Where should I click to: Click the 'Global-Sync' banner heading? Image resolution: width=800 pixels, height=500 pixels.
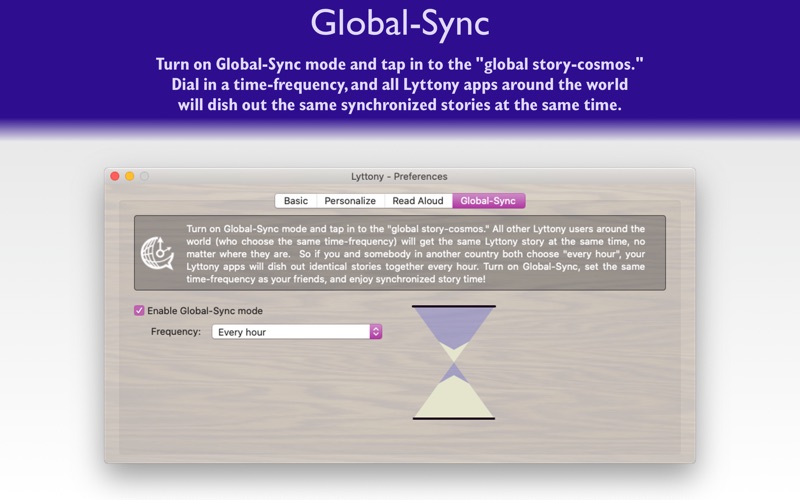pyautogui.click(x=400, y=24)
